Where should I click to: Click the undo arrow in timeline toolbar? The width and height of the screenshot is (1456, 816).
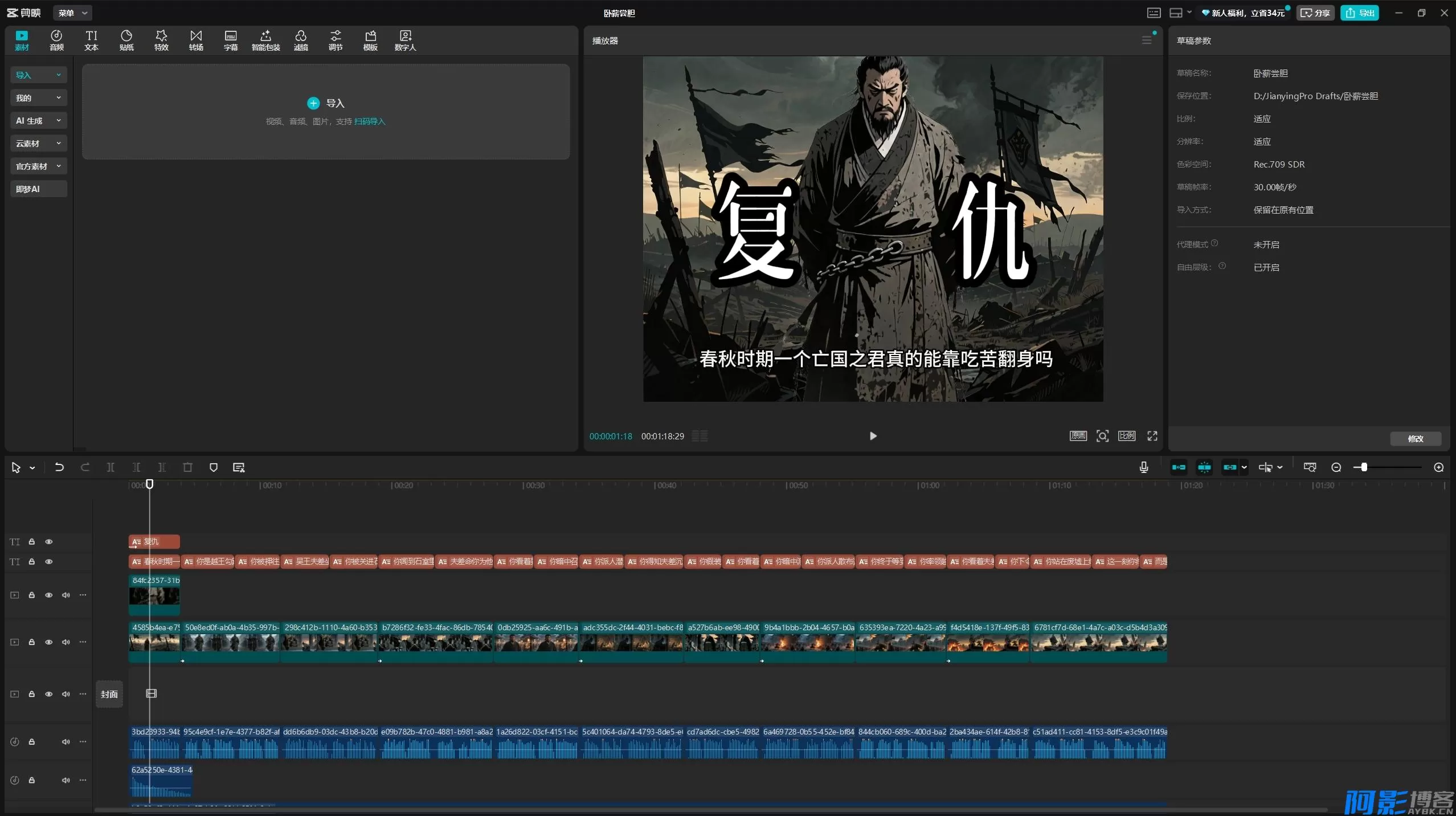point(59,467)
